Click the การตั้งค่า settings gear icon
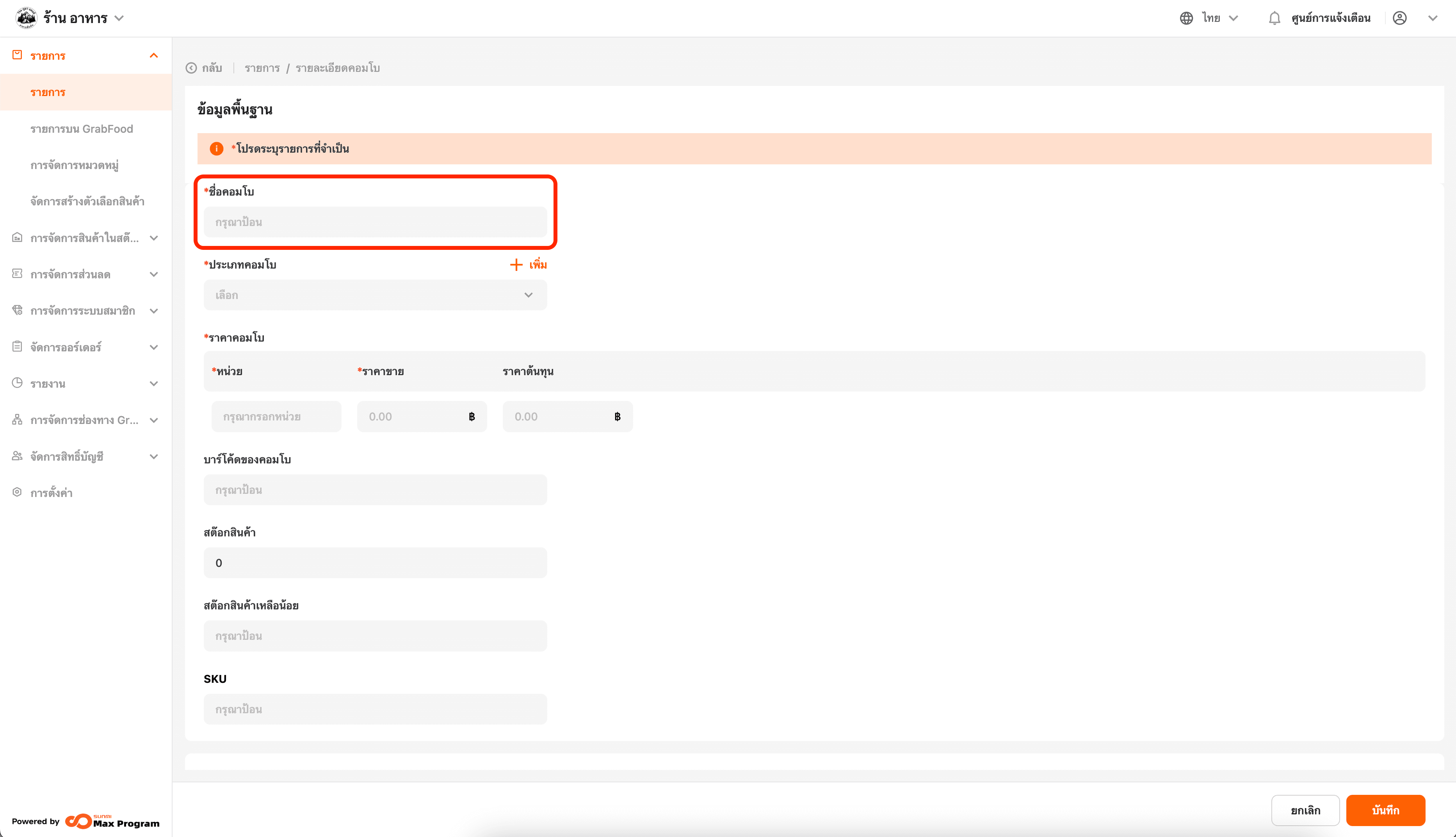The width and height of the screenshot is (1456, 837). 17,492
